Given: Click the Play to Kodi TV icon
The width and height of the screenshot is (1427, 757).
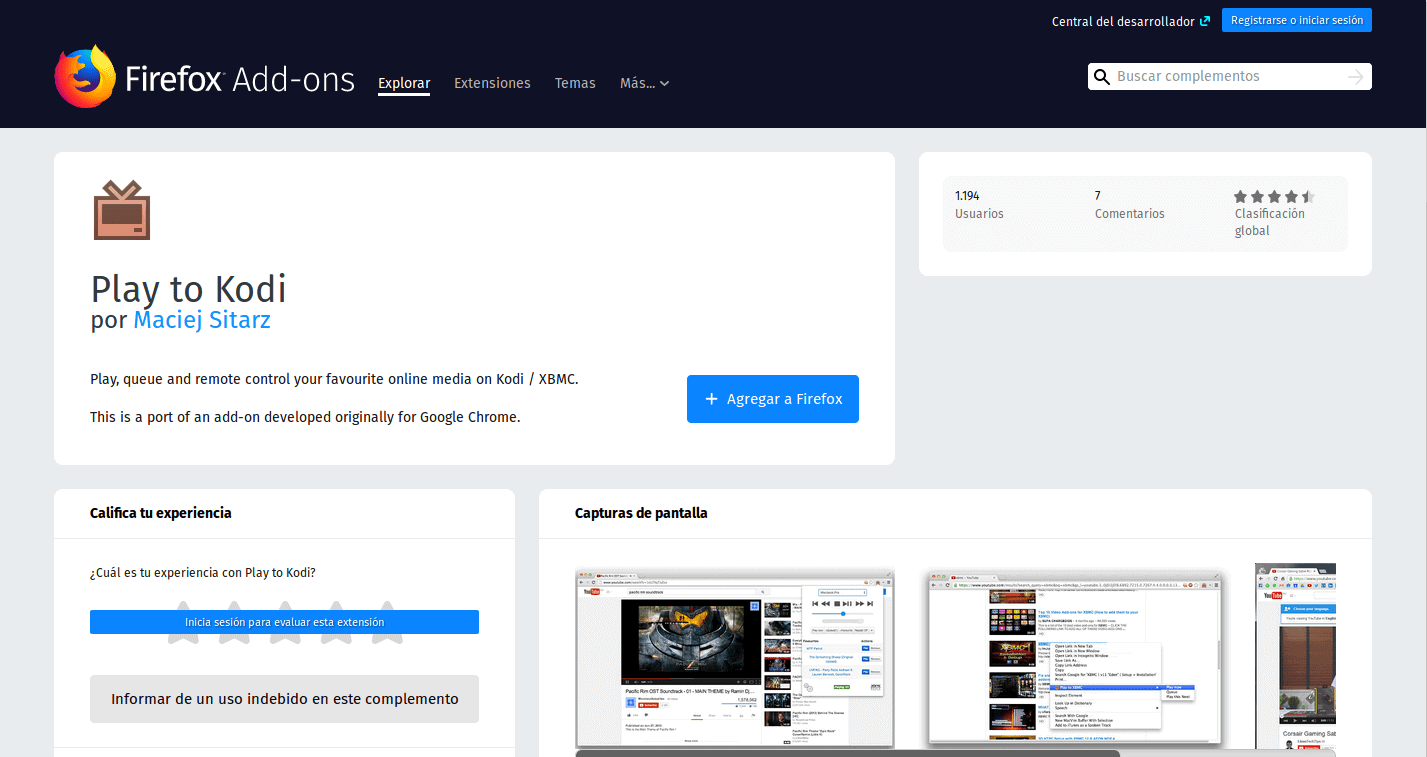Looking at the screenshot, I should click(122, 210).
